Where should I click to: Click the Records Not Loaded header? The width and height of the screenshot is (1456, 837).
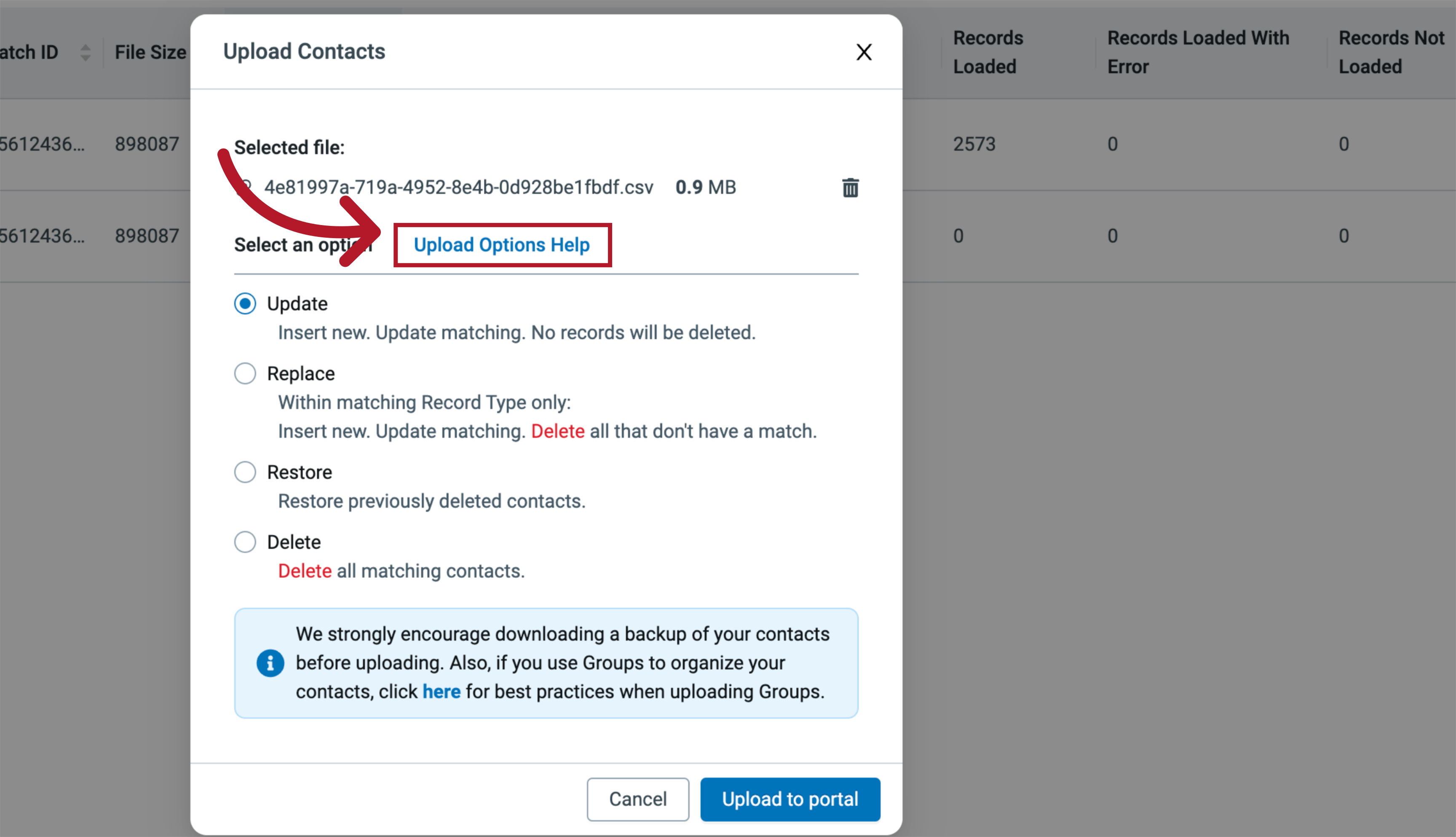(1392, 52)
